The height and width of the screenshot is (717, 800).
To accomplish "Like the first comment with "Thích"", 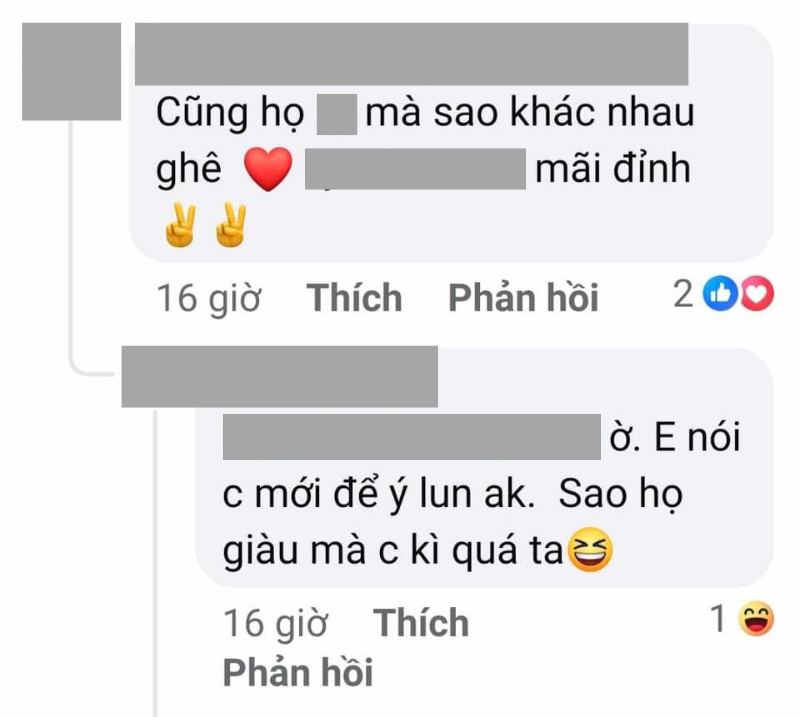I will (x=354, y=297).
